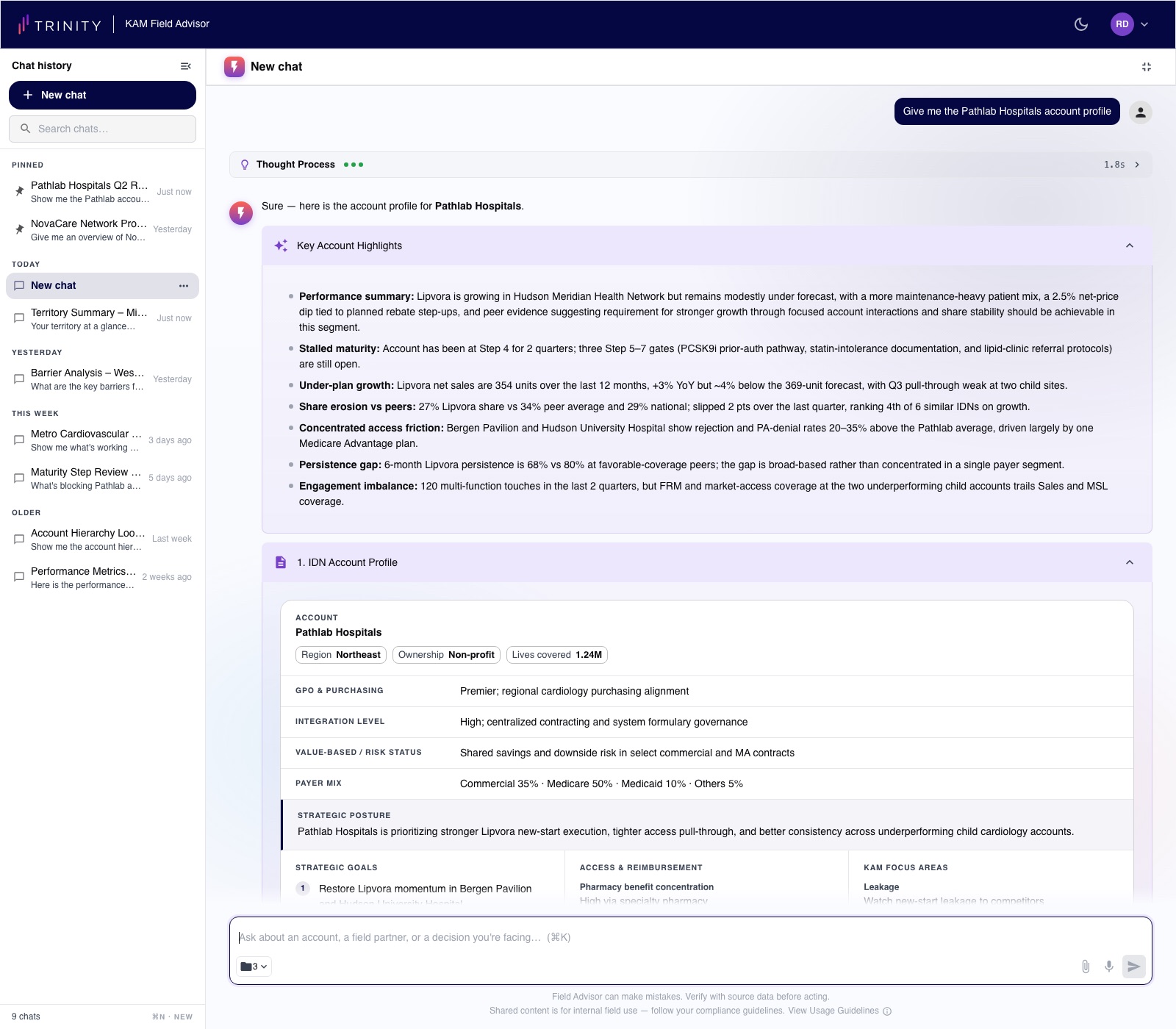The image size is (1176, 1029).
Task: Click the Integration Level row value
Action: pyautogui.click(x=603, y=722)
